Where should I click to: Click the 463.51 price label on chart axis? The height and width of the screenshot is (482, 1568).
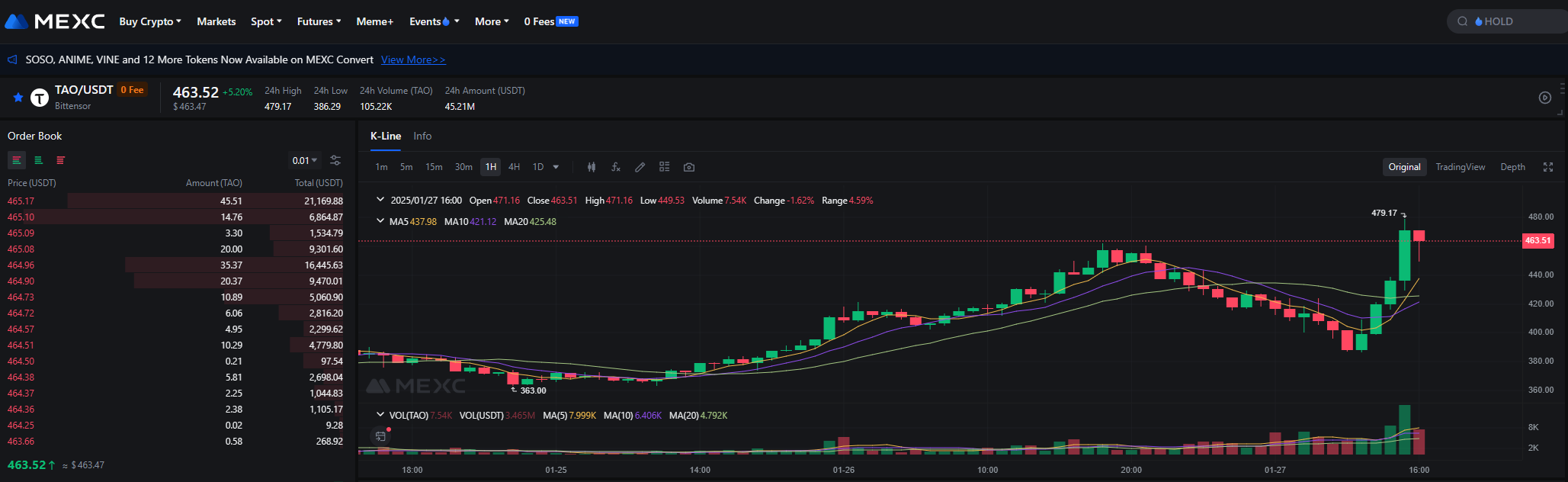coord(1538,240)
